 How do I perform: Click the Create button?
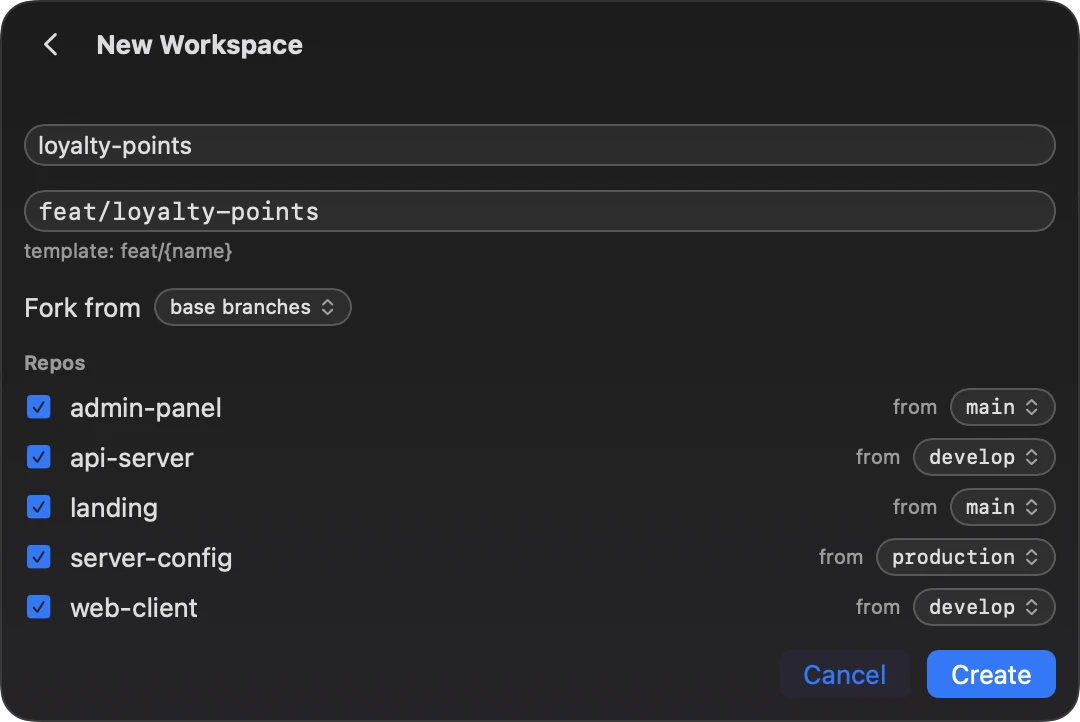point(990,674)
